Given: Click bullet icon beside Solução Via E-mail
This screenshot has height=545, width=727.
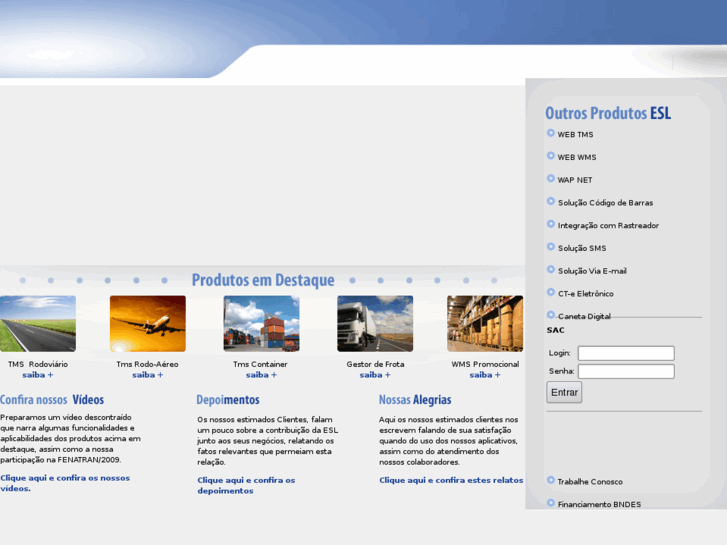Looking at the screenshot, I should tap(551, 269).
